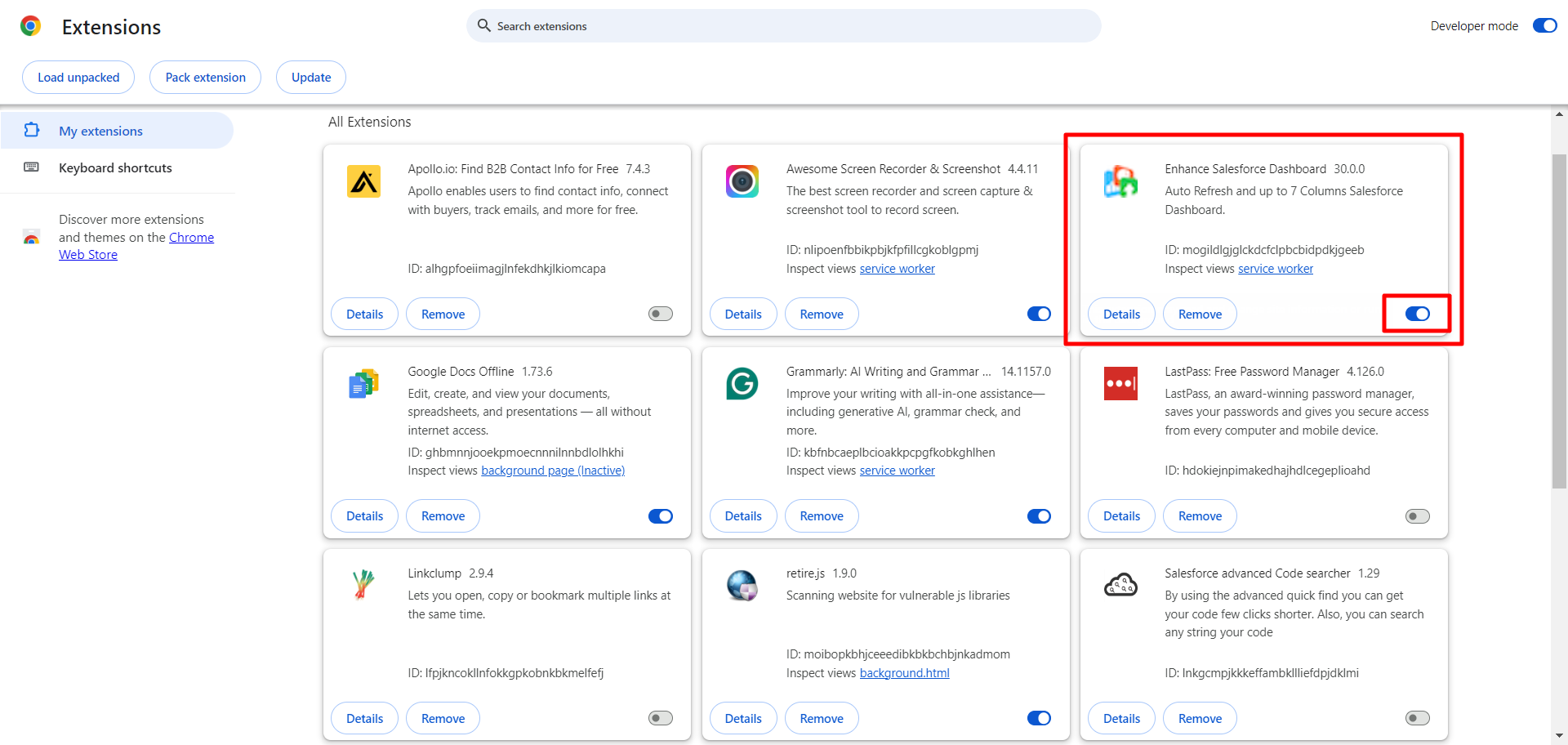The image size is (1568, 745).
Task: Open Details for Salesforce Code searcher
Action: point(1121,718)
